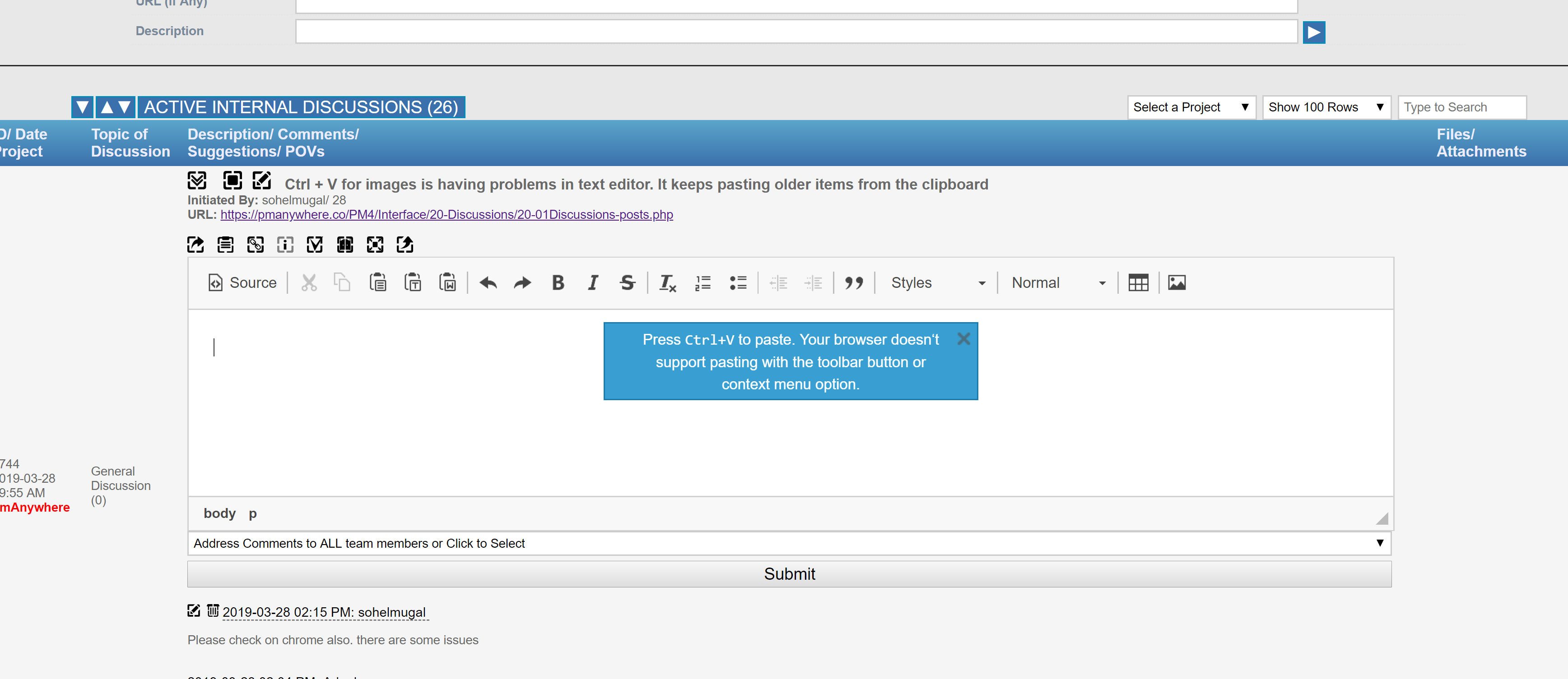Insert a table in editor
1568x679 pixels.
pos(1138,283)
